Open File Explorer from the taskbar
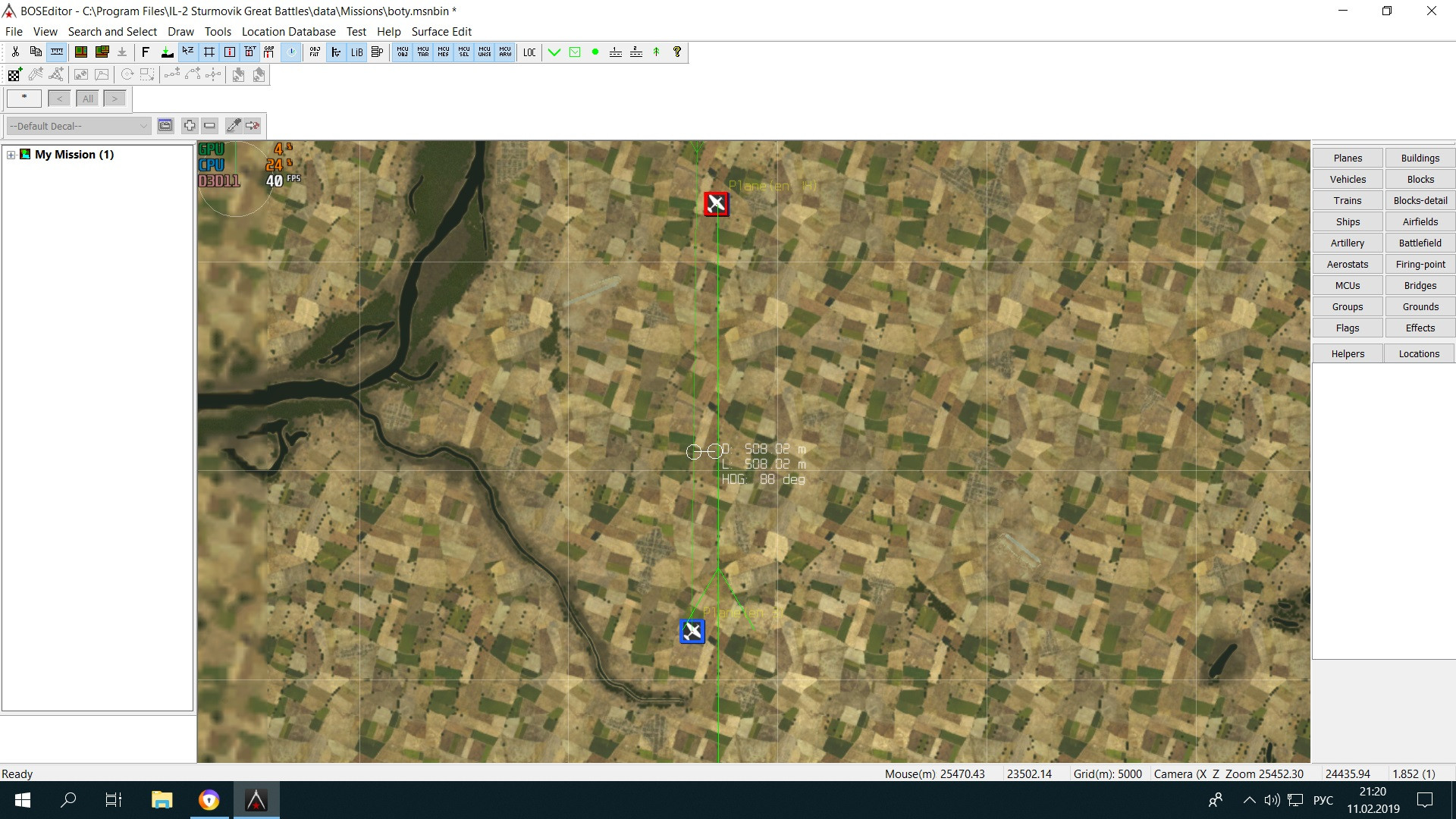This screenshot has width=1456, height=819. tap(162, 800)
